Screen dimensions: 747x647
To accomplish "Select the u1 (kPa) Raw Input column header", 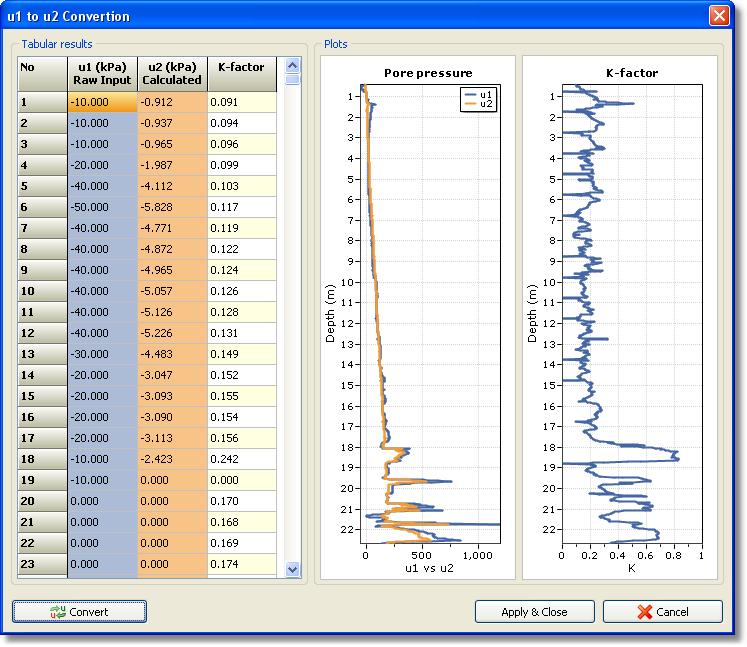I will [102, 73].
